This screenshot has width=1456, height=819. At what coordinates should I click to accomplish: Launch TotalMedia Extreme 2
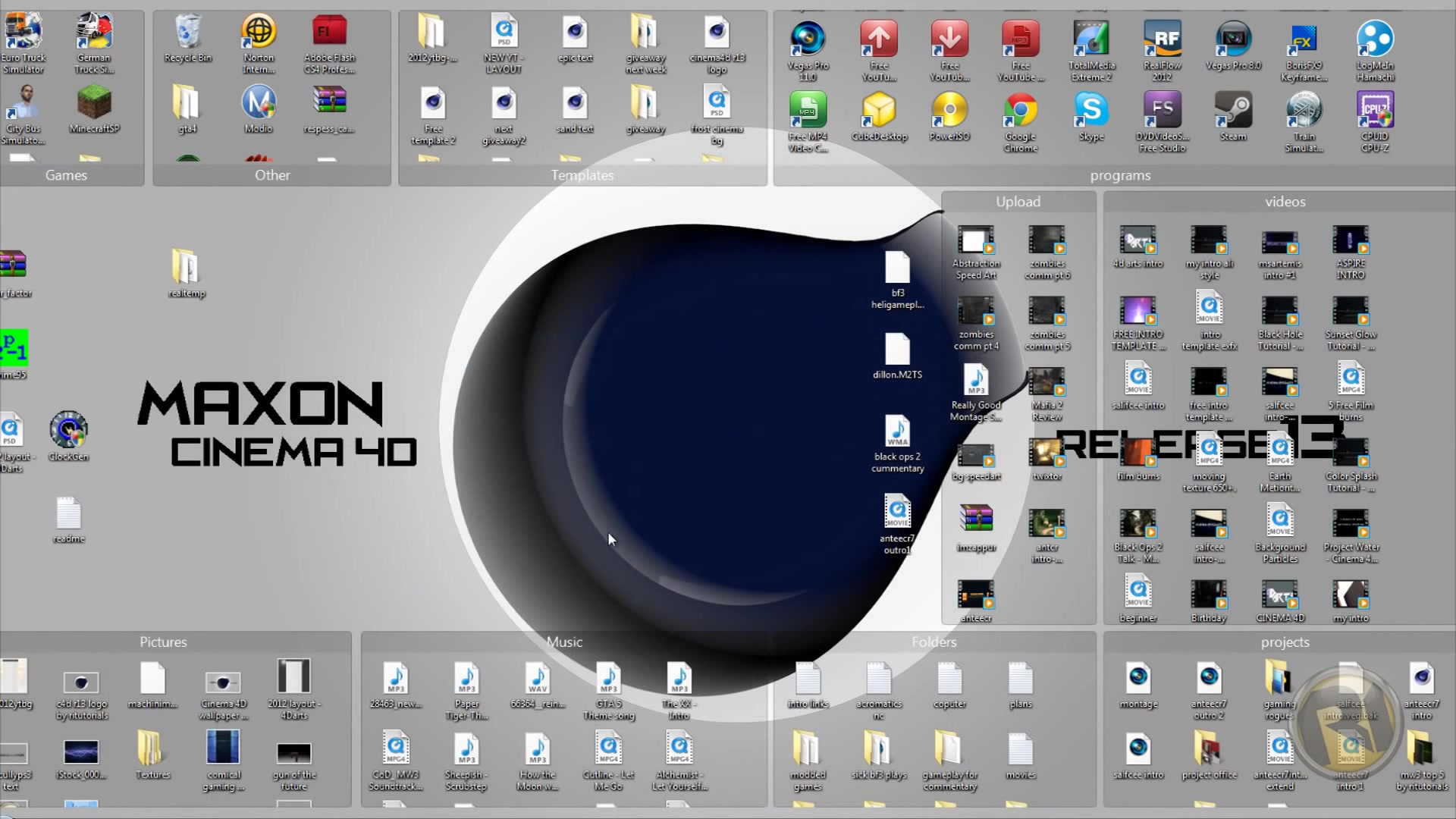click(x=1091, y=50)
